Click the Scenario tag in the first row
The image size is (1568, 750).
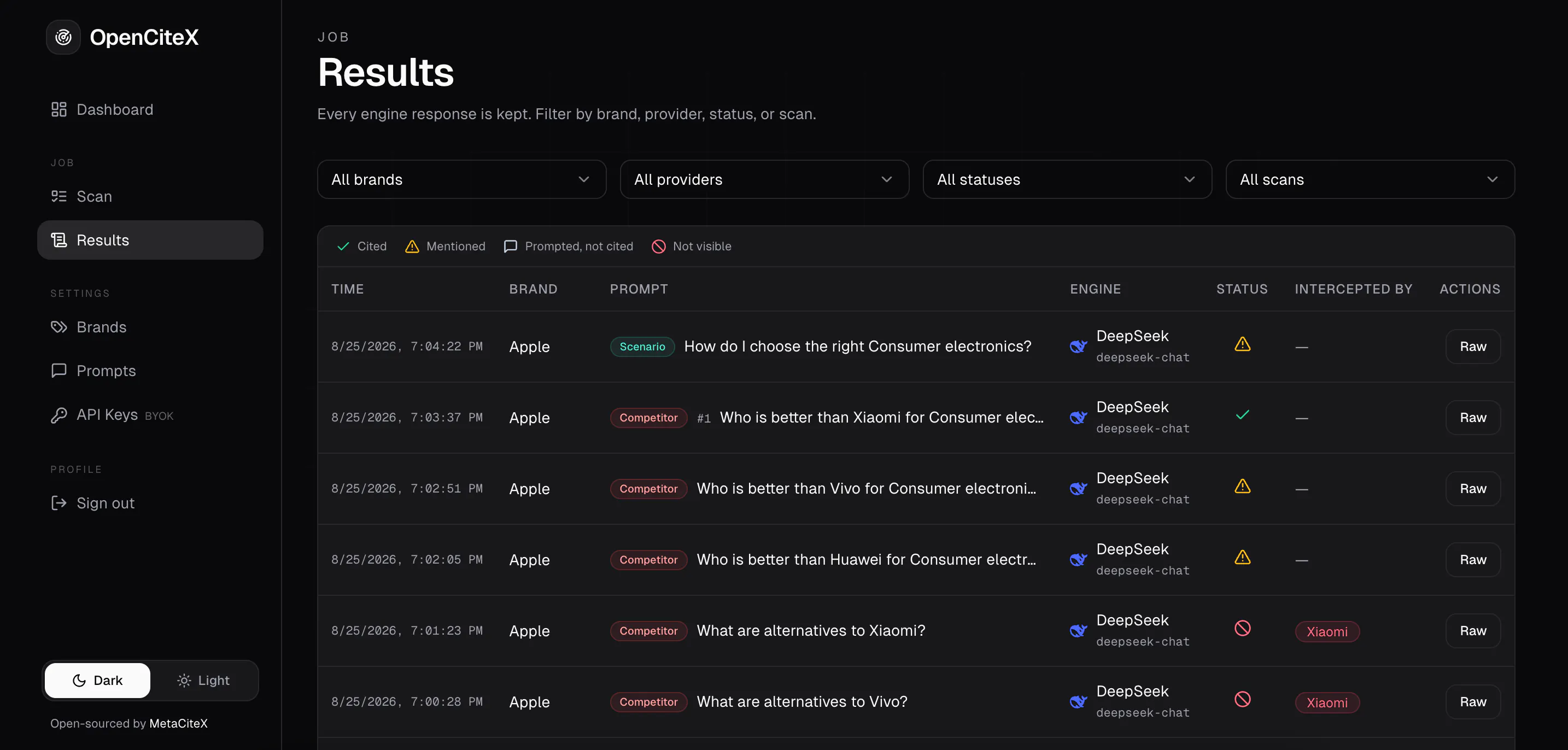click(642, 347)
